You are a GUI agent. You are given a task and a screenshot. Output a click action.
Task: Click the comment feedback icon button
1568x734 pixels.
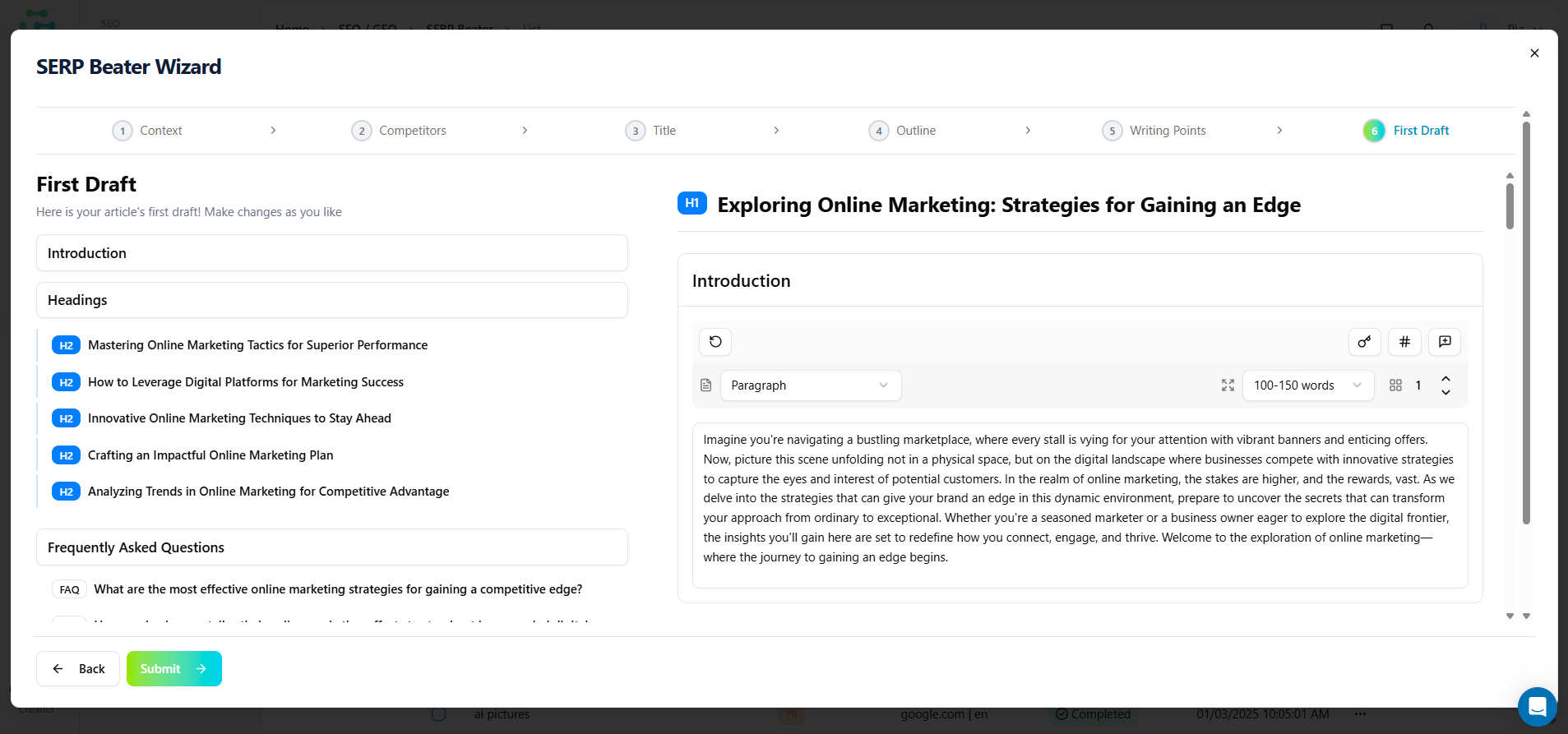tap(1445, 342)
